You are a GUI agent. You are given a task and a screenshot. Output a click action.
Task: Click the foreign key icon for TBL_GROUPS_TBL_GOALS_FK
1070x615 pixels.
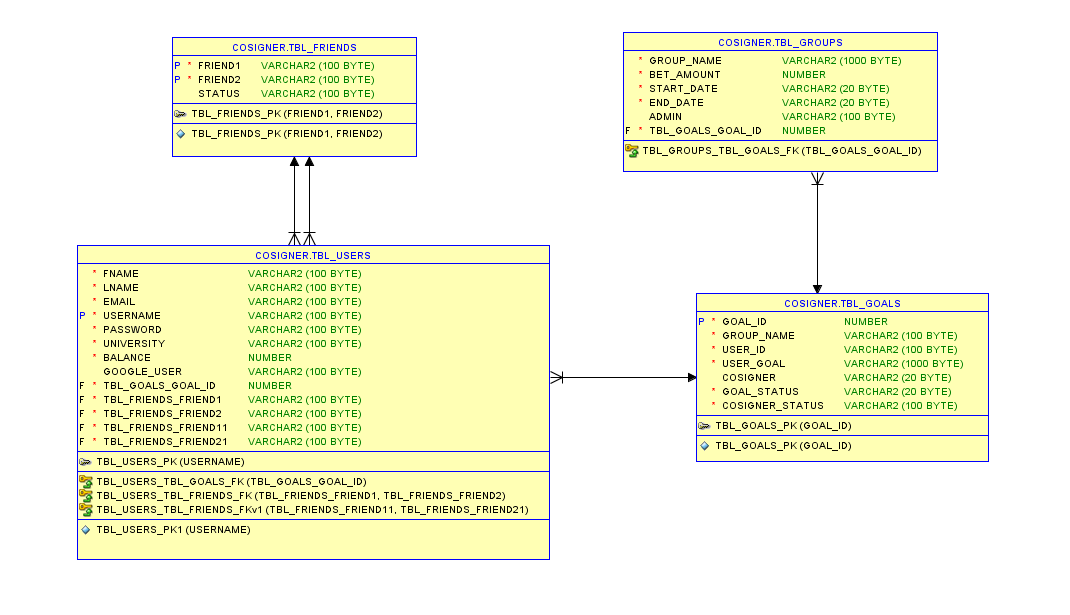631,150
